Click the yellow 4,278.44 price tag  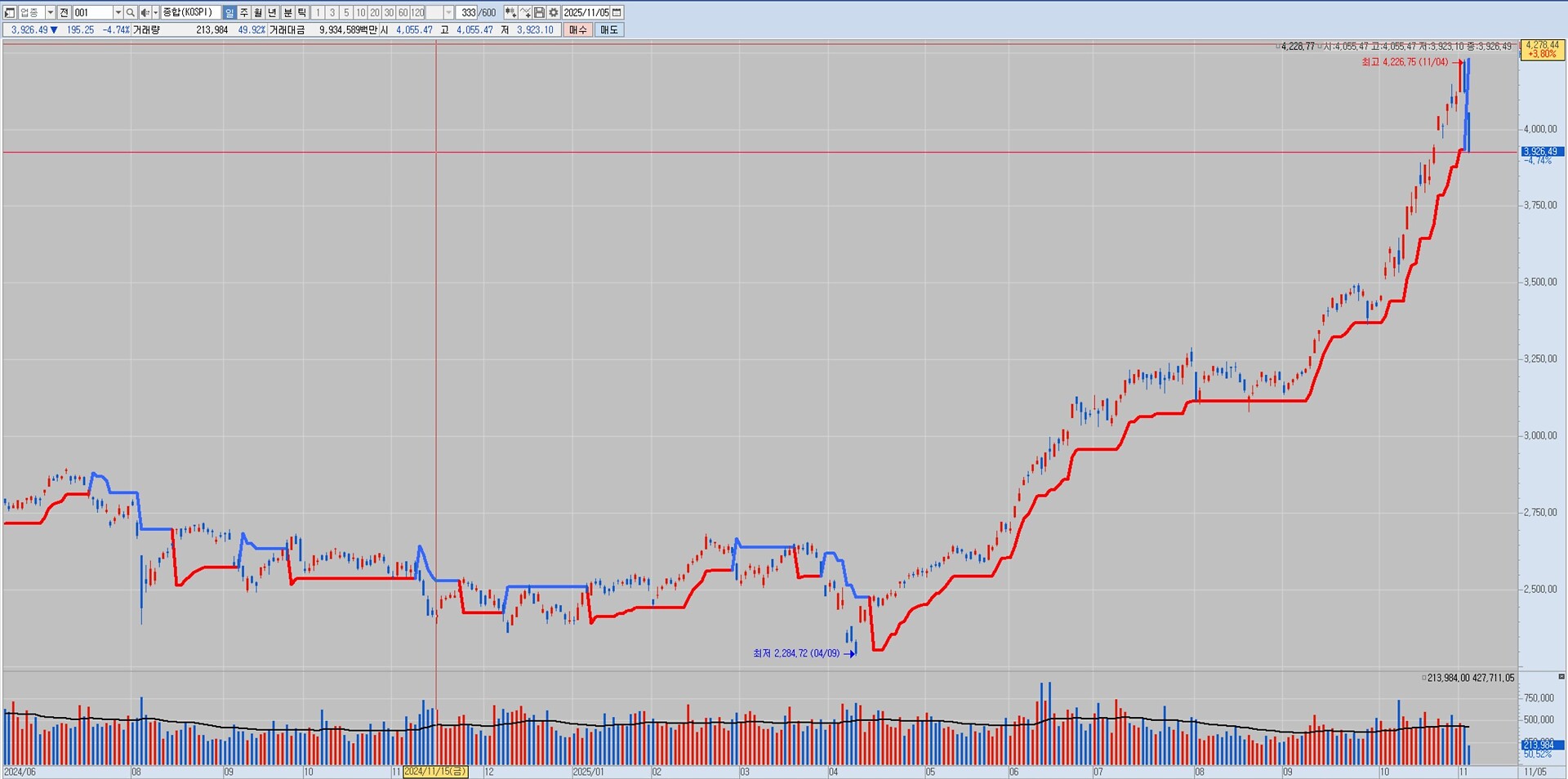(x=1542, y=49)
